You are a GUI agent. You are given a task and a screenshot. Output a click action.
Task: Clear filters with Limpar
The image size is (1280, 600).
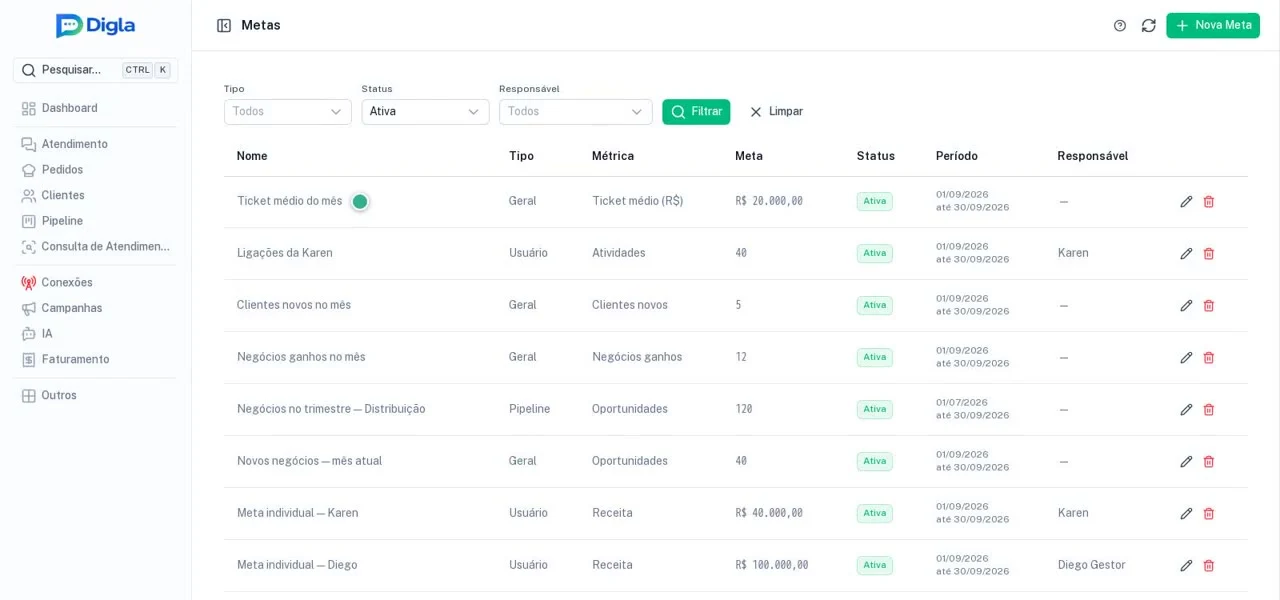click(x=776, y=112)
